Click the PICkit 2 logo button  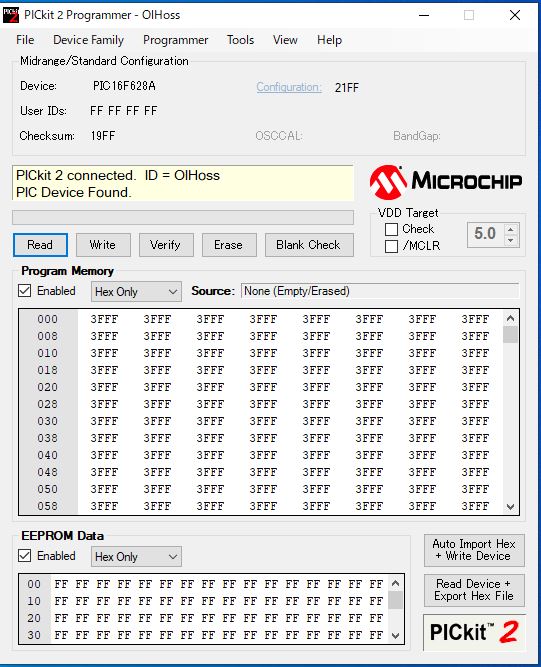[x=474, y=632]
